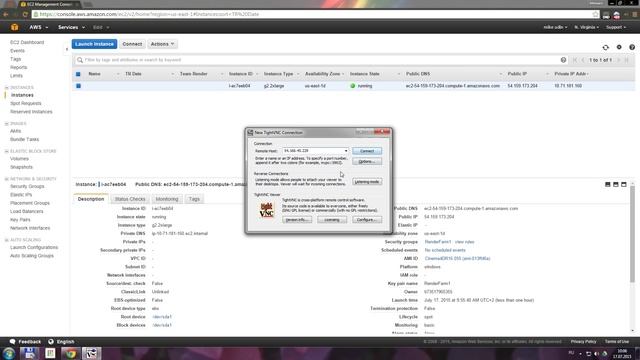Viewport: 640px width, 360px height.
Task: Open the help question-mark icon beside the gear
Action: 632,47
